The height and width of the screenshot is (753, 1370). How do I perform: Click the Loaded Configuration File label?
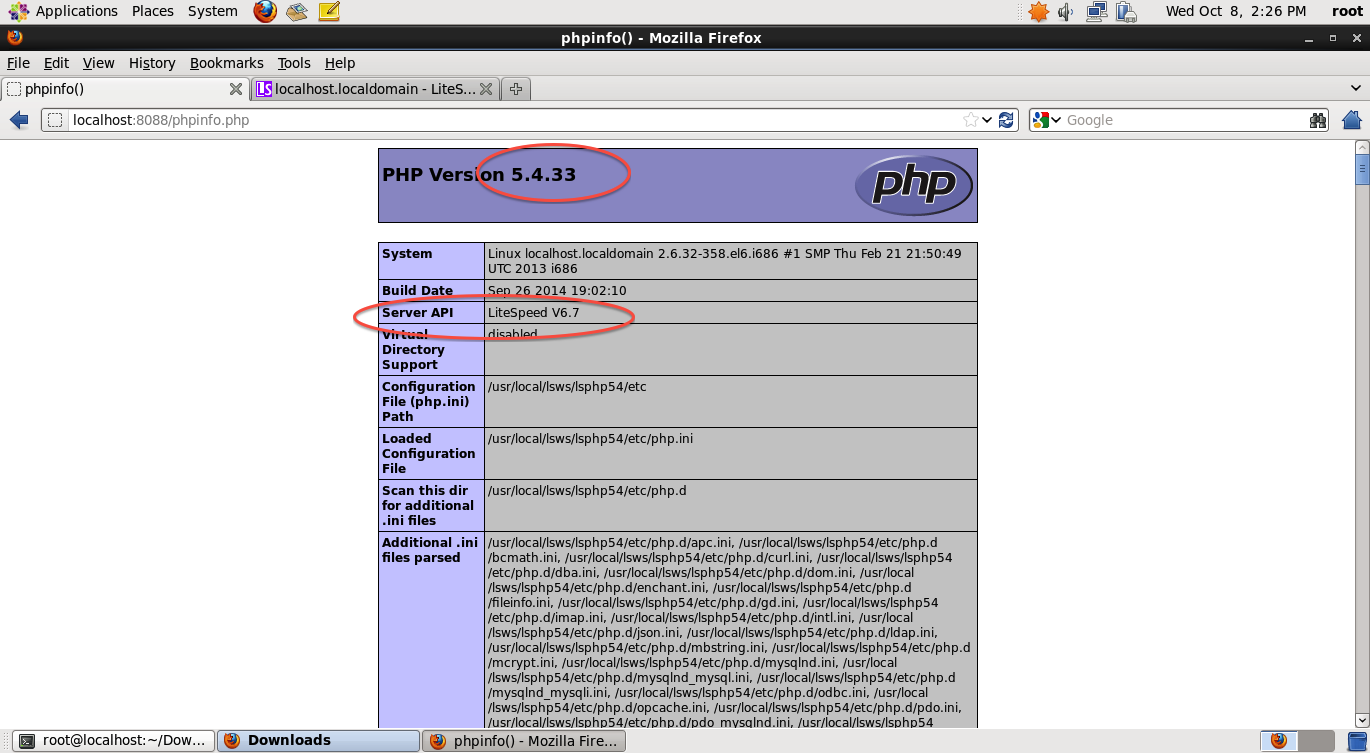429,454
